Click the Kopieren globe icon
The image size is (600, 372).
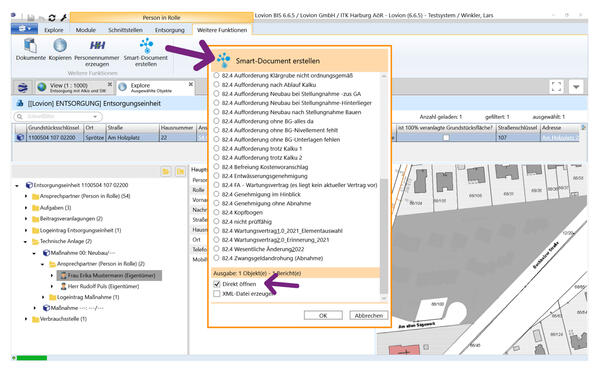click(x=60, y=46)
